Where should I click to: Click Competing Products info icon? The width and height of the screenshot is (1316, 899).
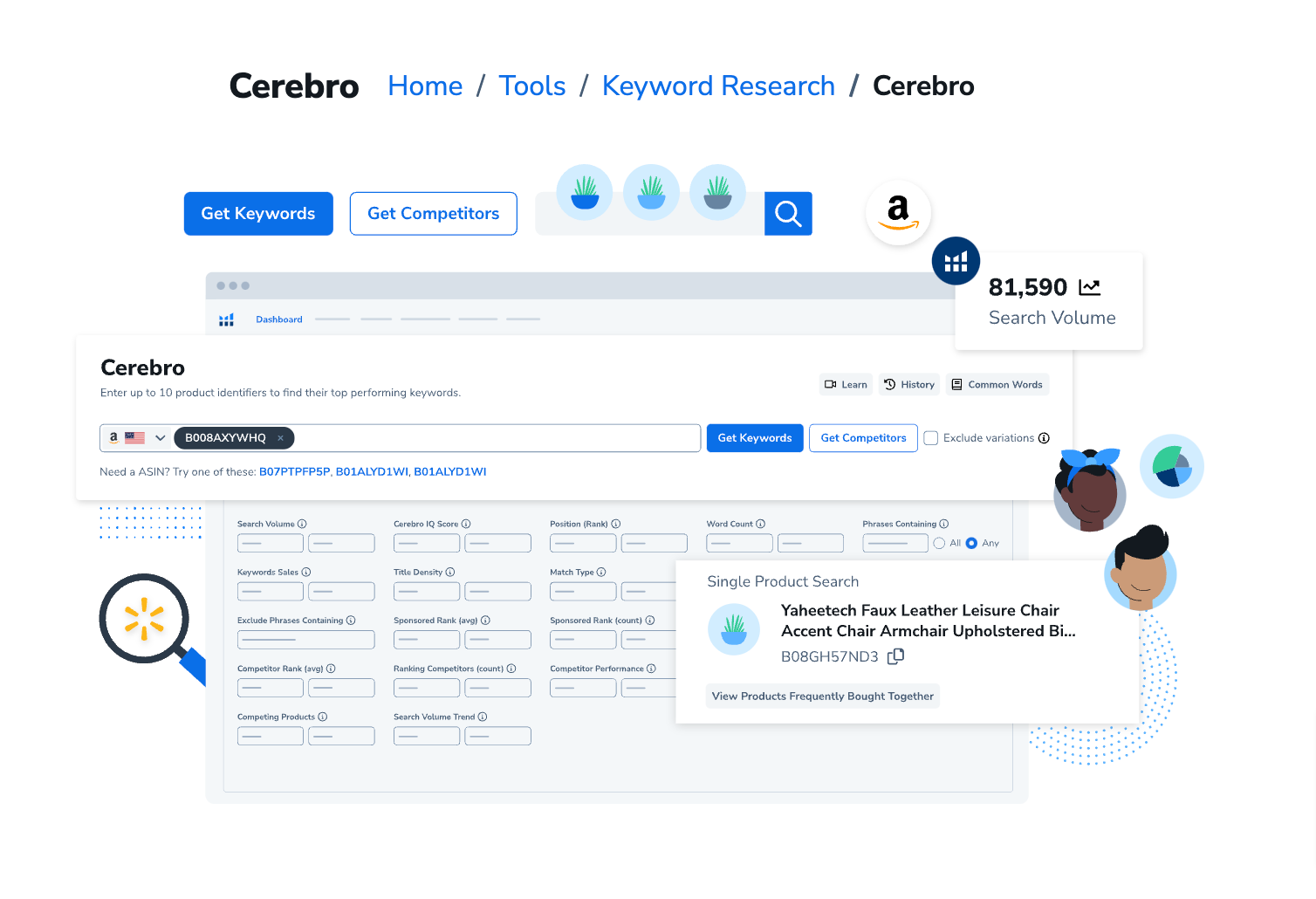coord(323,717)
